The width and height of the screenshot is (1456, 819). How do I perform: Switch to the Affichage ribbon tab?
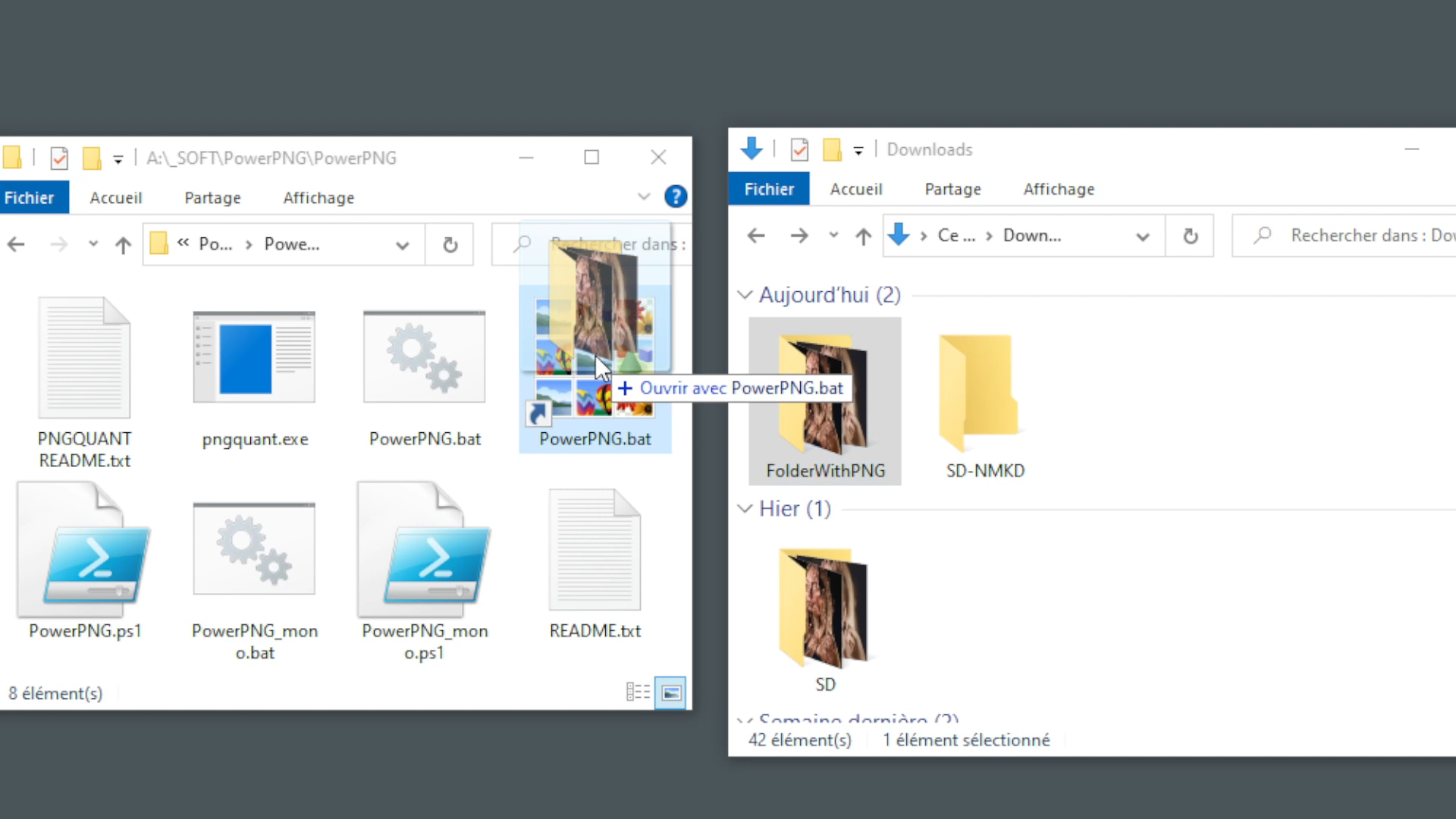point(318,197)
